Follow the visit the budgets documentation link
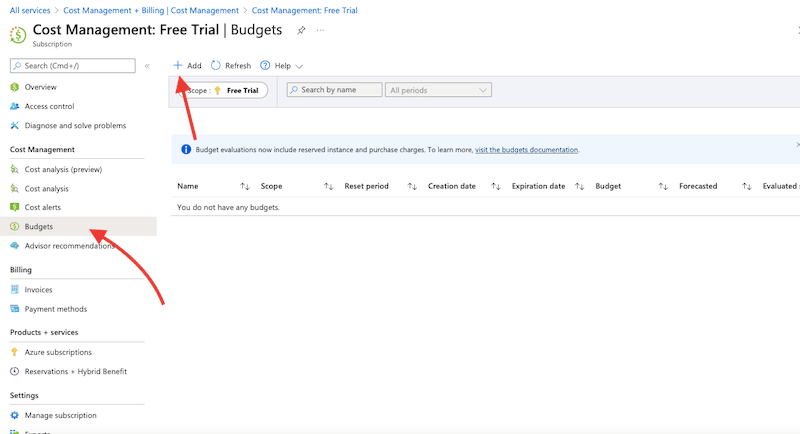 tap(526, 150)
